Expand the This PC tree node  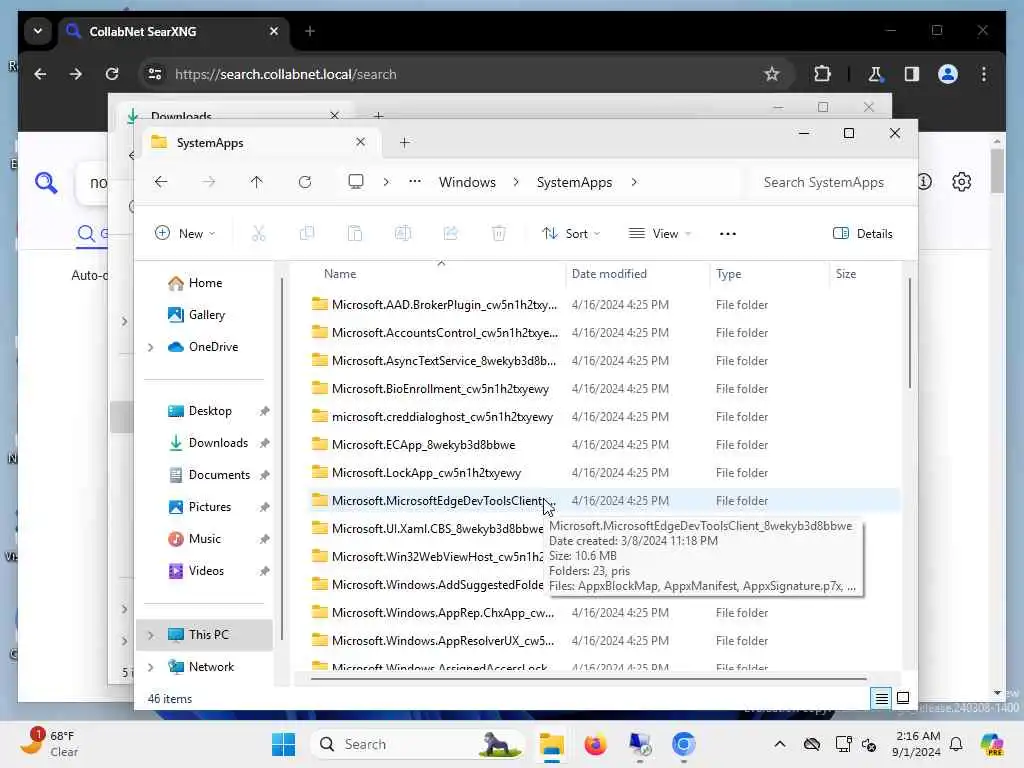pos(151,635)
